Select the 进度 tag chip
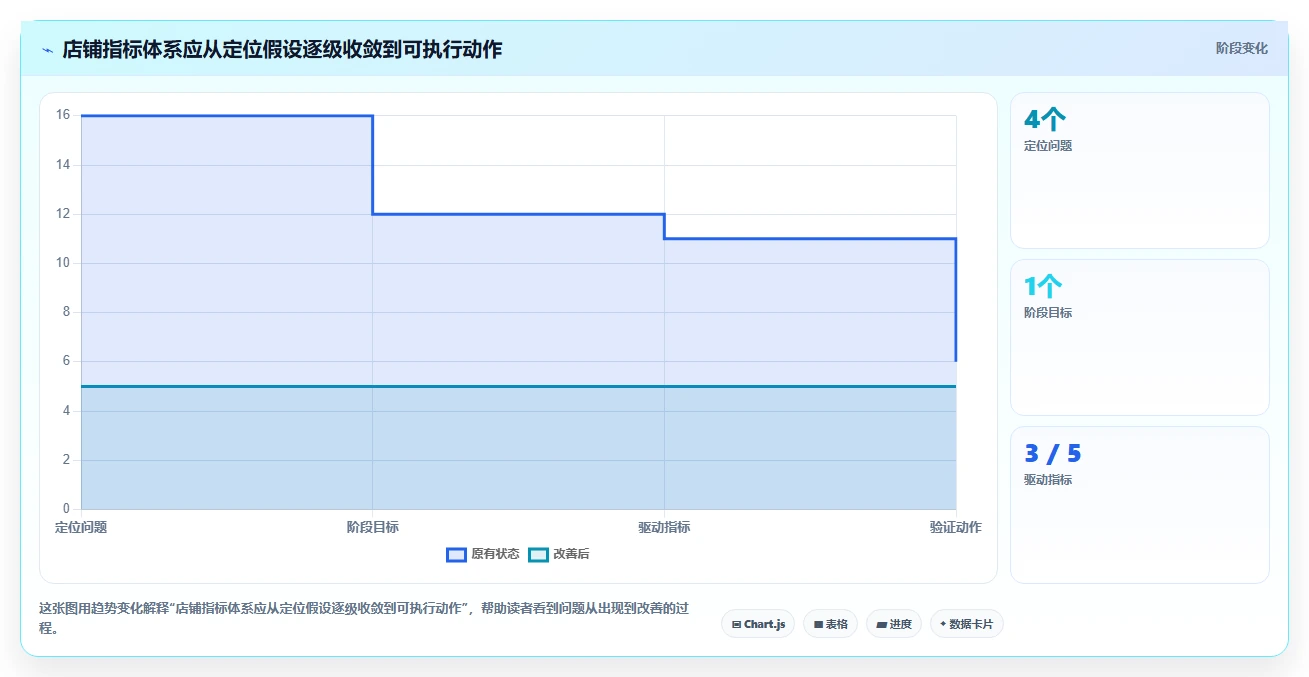The width and height of the screenshot is (1309, 677). 894,624
